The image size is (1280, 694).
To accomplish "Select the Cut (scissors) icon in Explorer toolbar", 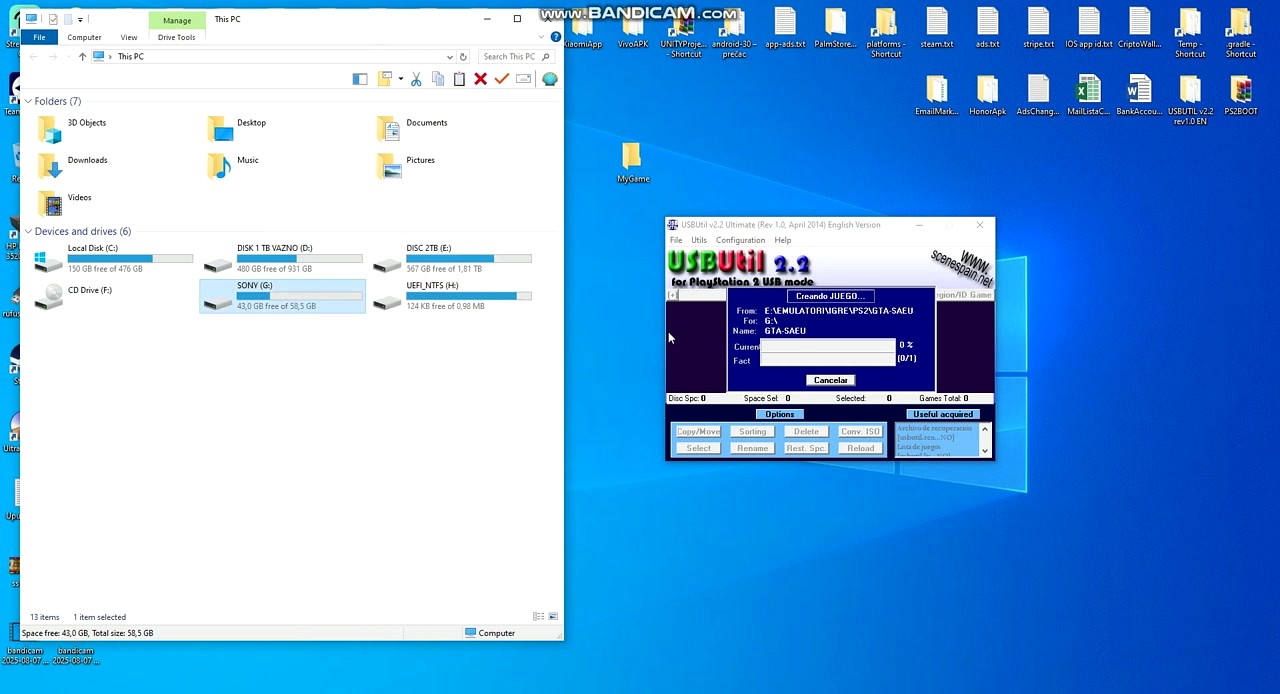I will (416, 79).
